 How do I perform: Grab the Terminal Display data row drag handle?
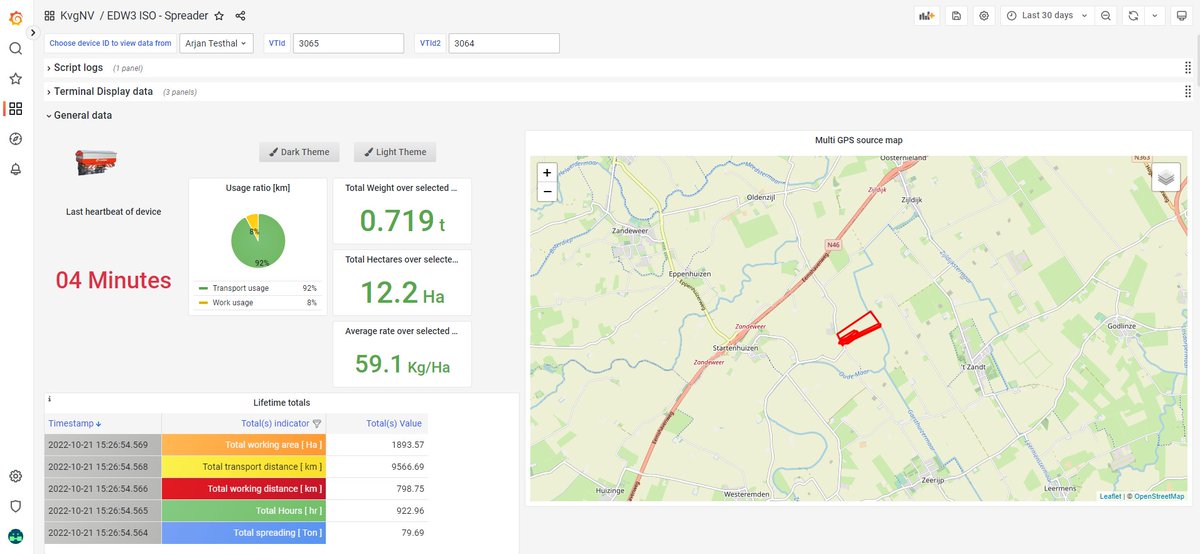1187,91
